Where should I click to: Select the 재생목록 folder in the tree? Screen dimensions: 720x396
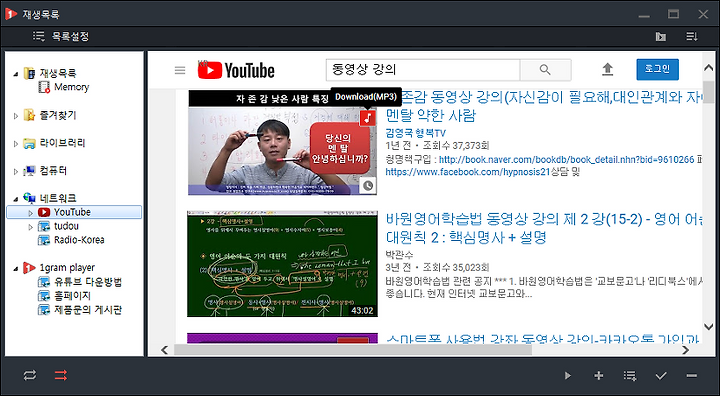click(x=50, y=73)
